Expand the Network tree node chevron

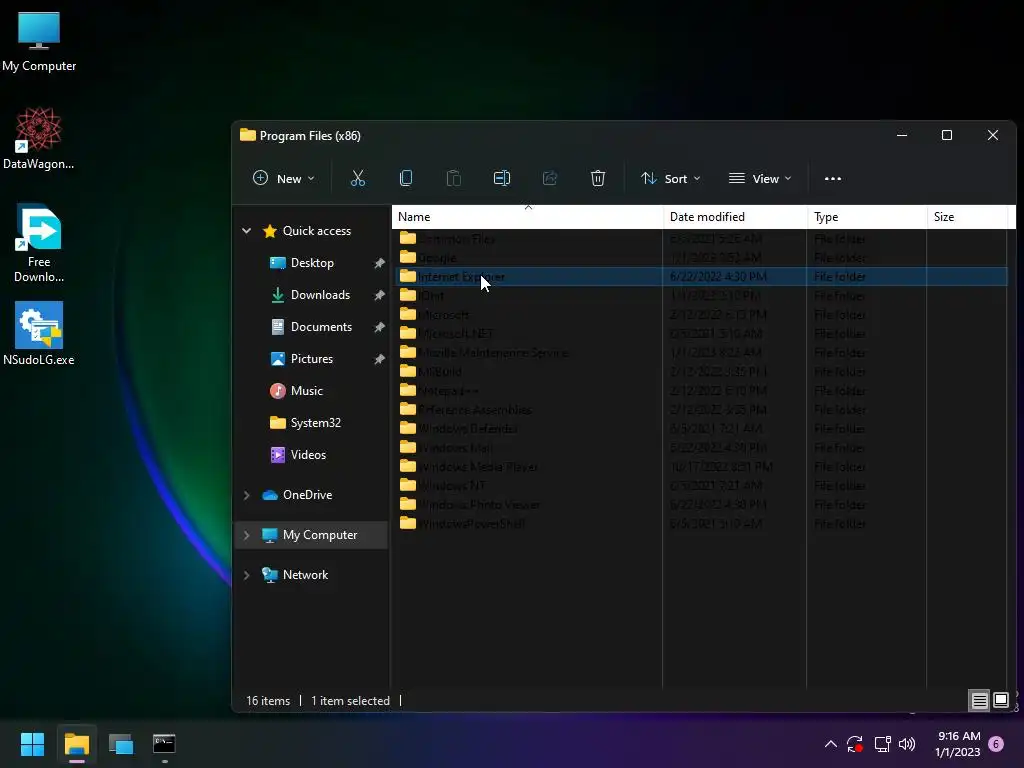(247, 575)
